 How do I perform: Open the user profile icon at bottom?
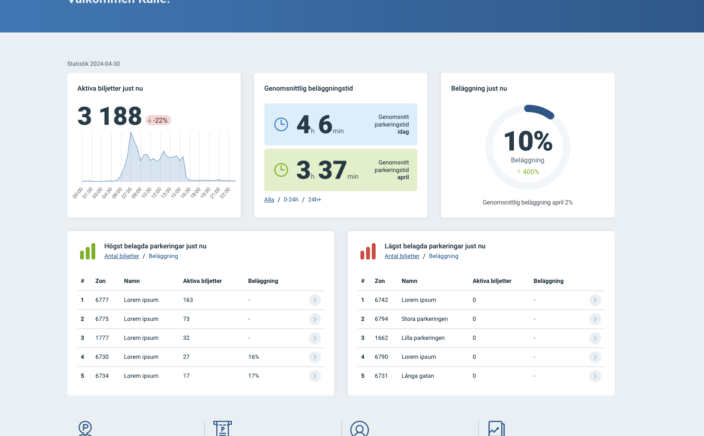tap(359, 428)
